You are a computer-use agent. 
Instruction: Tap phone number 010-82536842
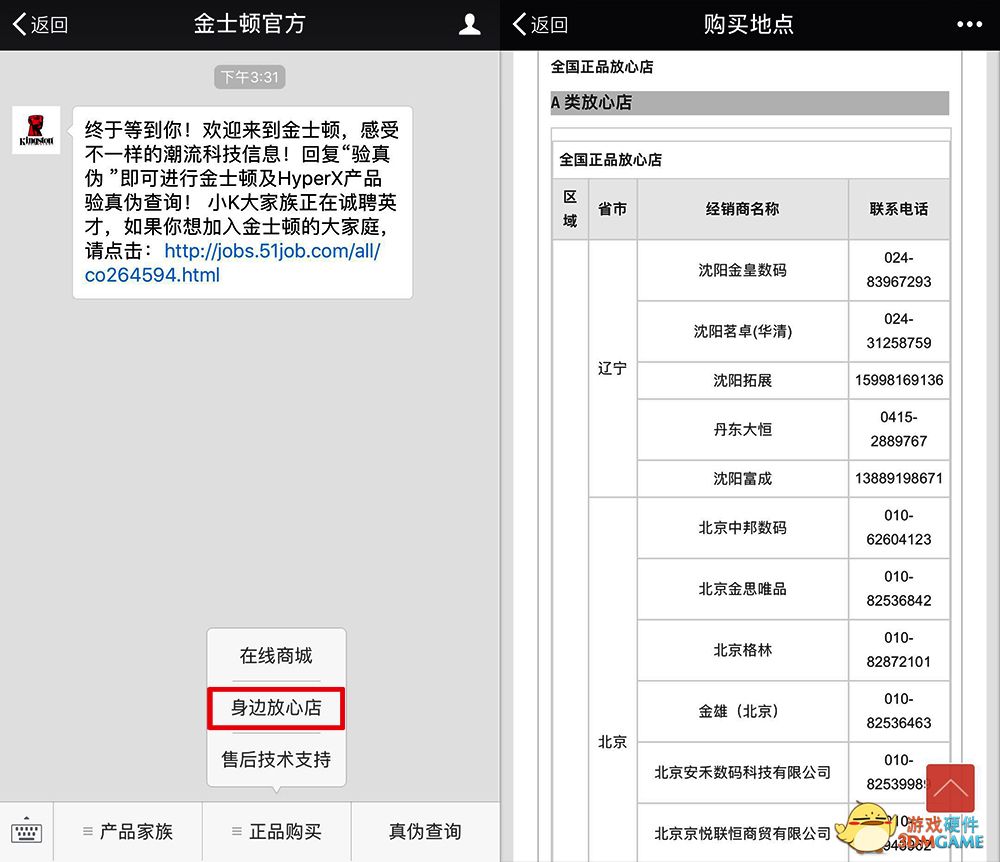coord(899,589)
